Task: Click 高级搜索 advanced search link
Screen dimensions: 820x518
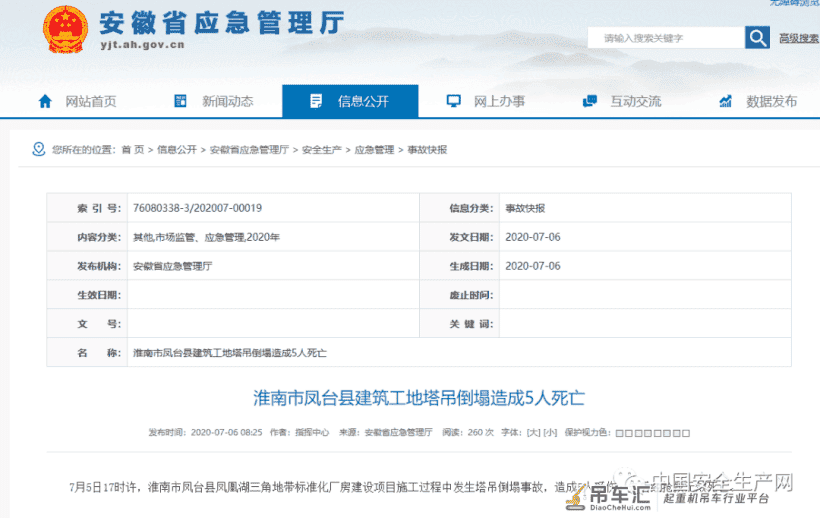Action: tap(799, 38)
